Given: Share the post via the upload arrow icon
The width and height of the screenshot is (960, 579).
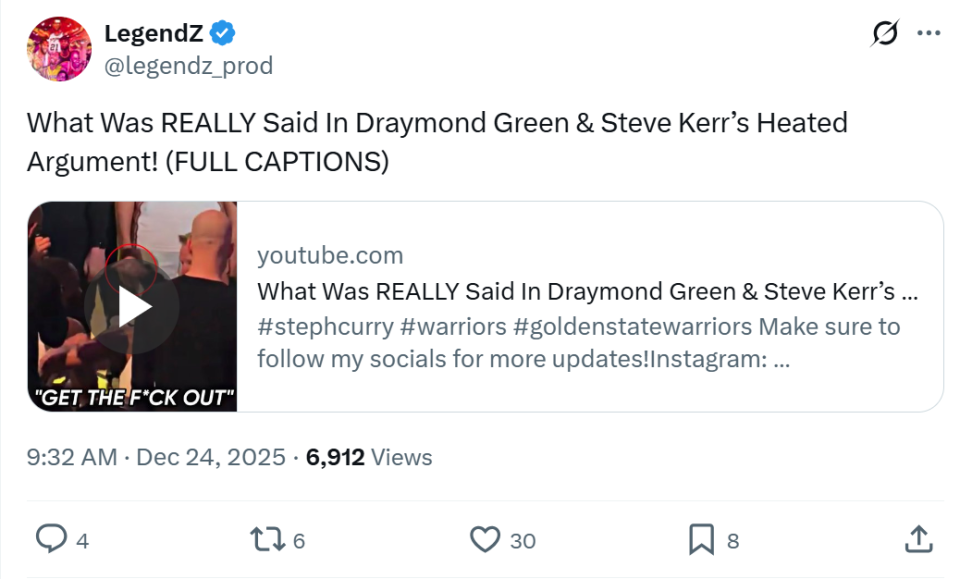Looking at the screenshot, I should tap(918, 540).
